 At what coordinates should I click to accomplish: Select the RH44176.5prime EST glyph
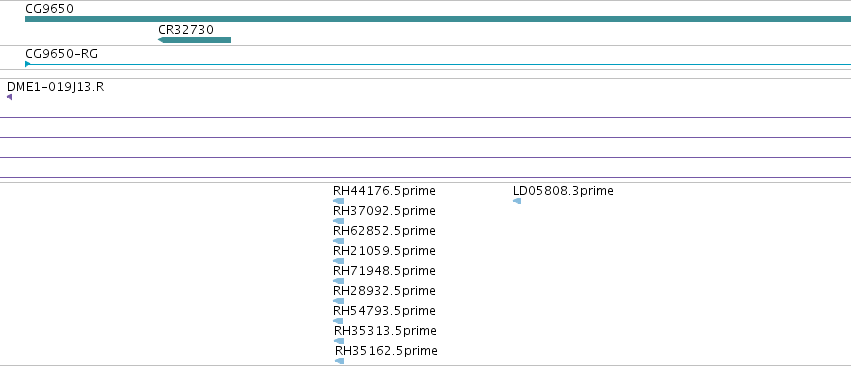(339, 201)
